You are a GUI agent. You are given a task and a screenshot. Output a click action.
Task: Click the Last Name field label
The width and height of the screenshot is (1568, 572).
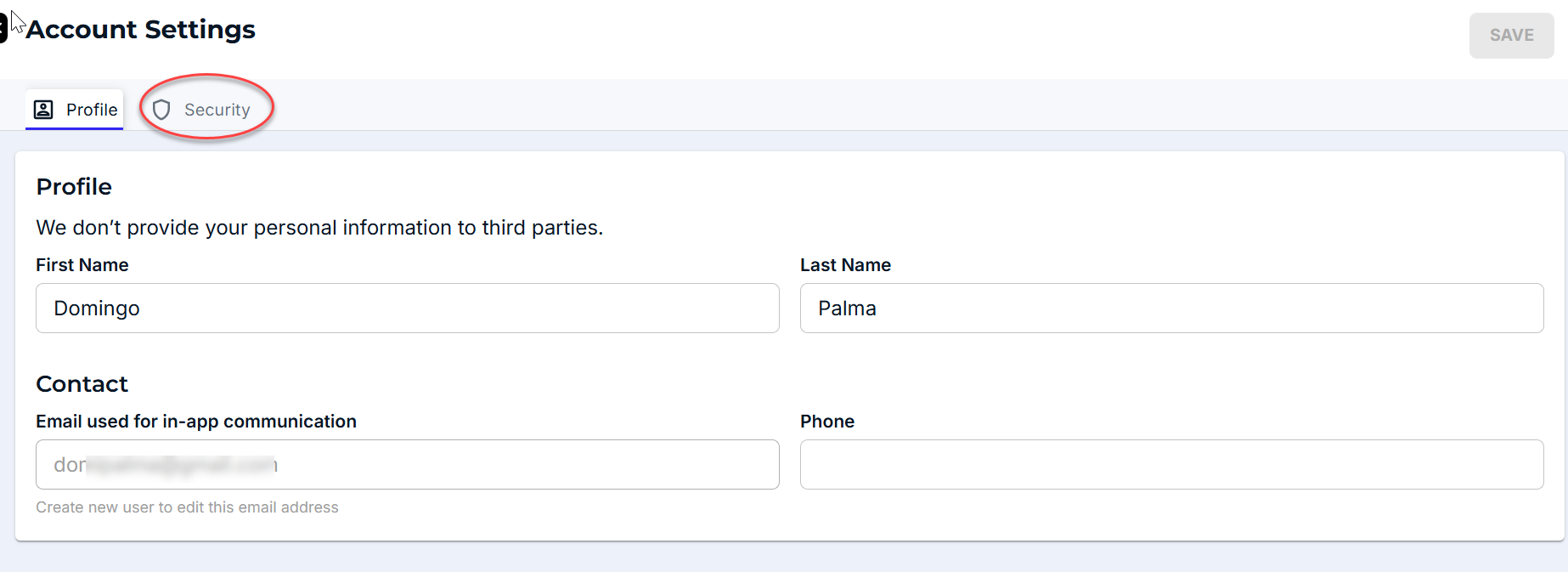(845, 265)
